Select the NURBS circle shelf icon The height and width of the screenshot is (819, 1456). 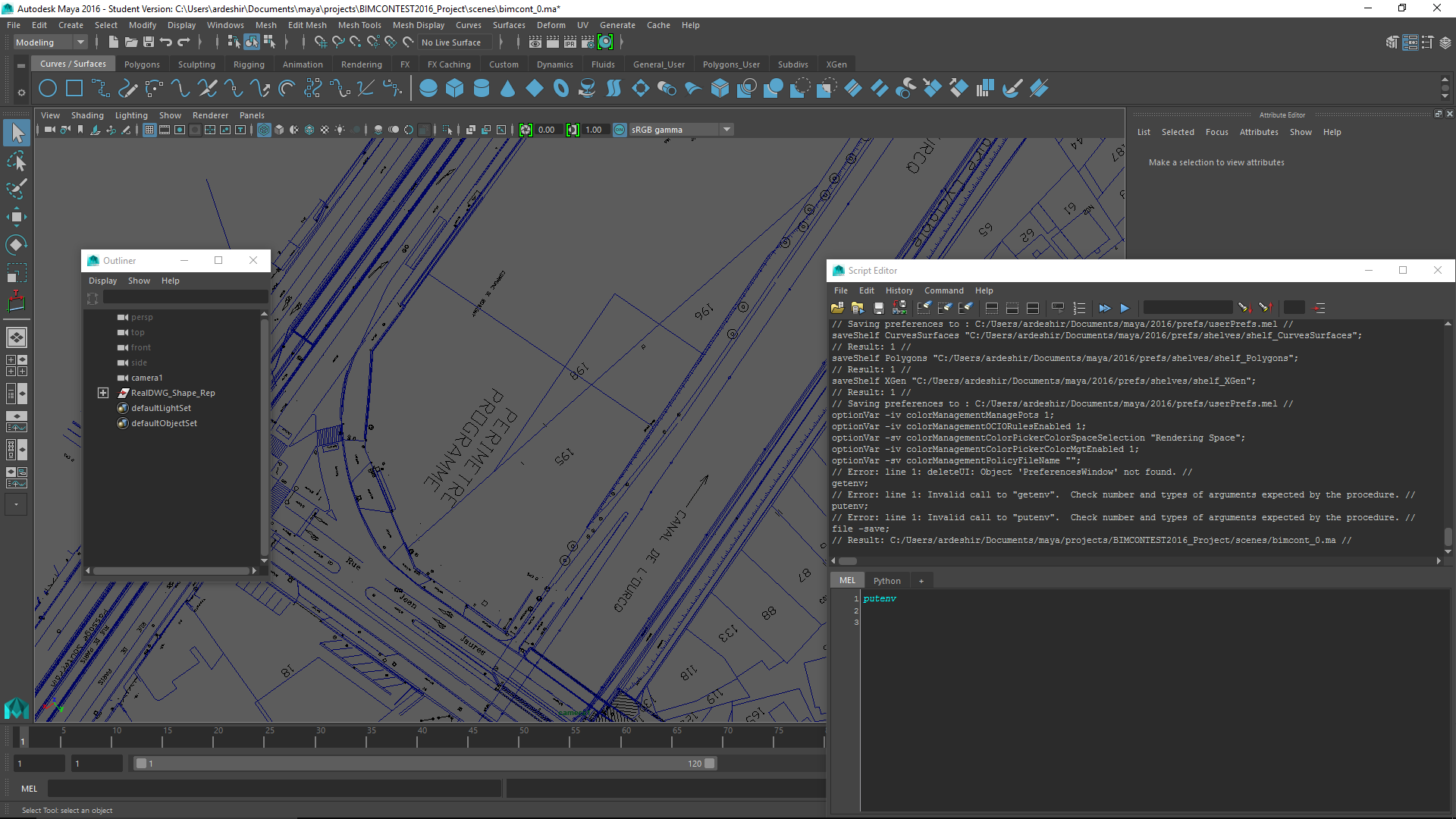tap(48, 89)
